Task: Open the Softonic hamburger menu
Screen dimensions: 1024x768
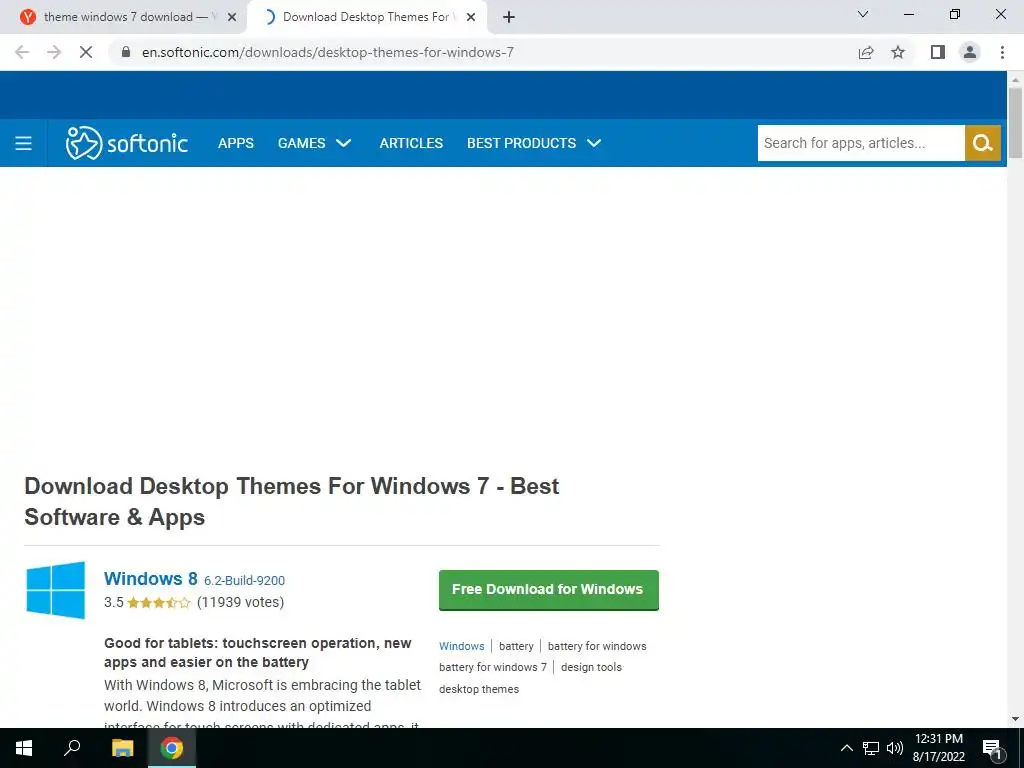Action: 24,143
